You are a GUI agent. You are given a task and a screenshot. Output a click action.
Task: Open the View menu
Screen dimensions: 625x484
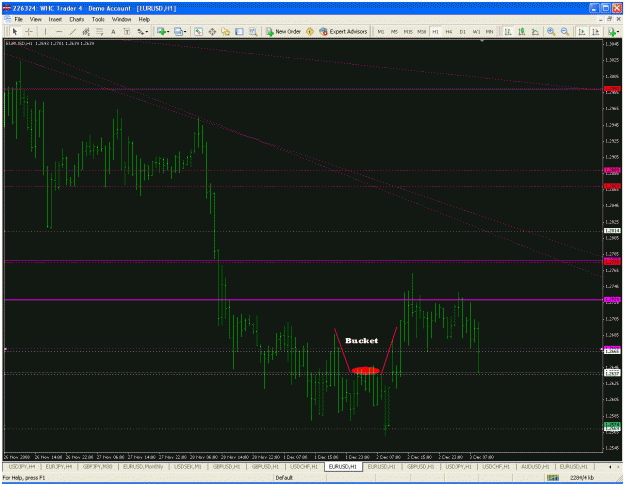coord(35,19)
